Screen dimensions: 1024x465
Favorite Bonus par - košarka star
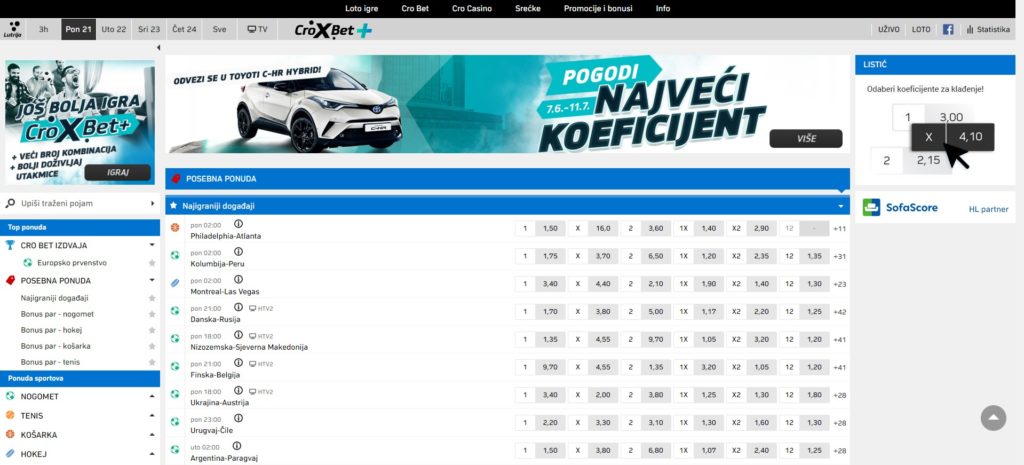152,346
